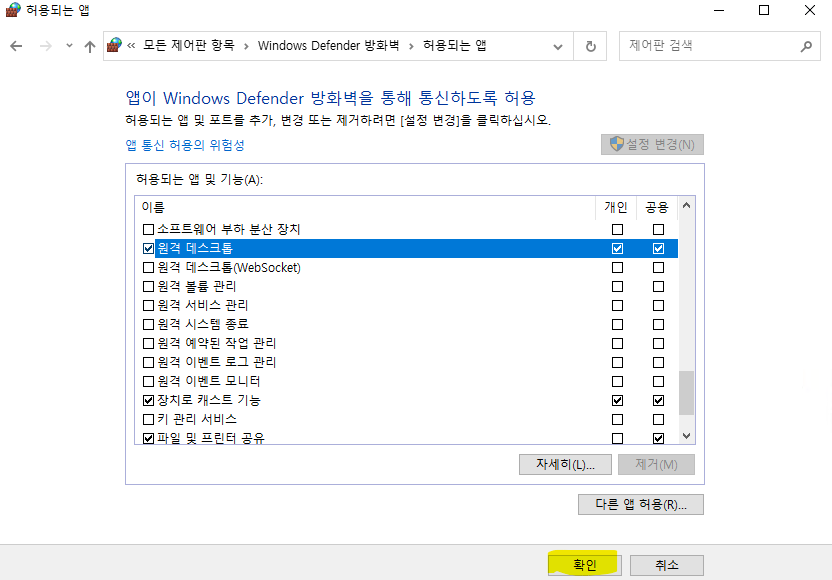Check 원격 데스크톱(WebSocket) name checkbox

point(149,267)
